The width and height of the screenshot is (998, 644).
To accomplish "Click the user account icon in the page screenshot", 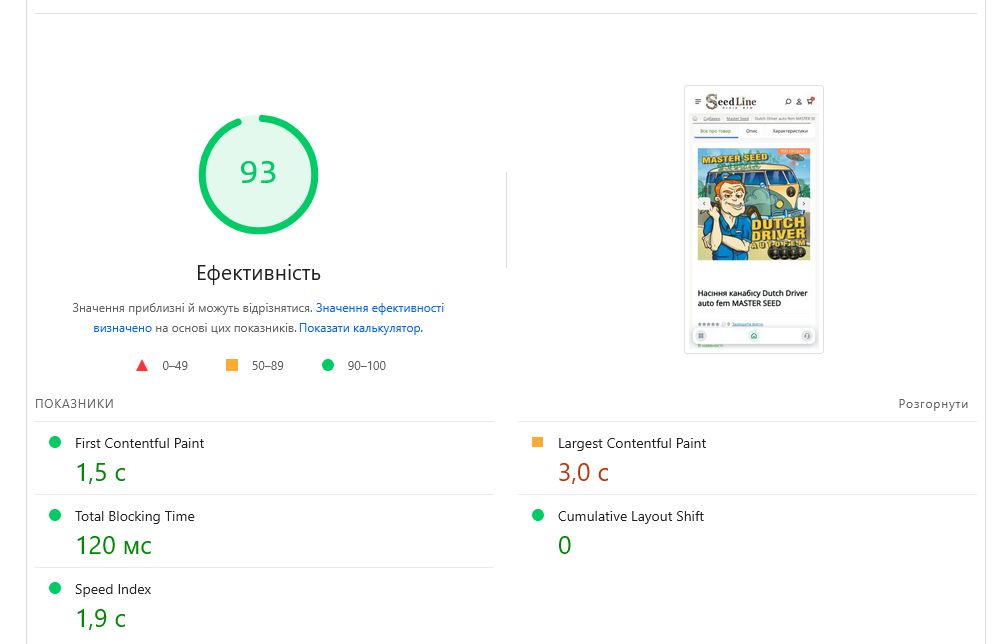I will pos(799,101).
